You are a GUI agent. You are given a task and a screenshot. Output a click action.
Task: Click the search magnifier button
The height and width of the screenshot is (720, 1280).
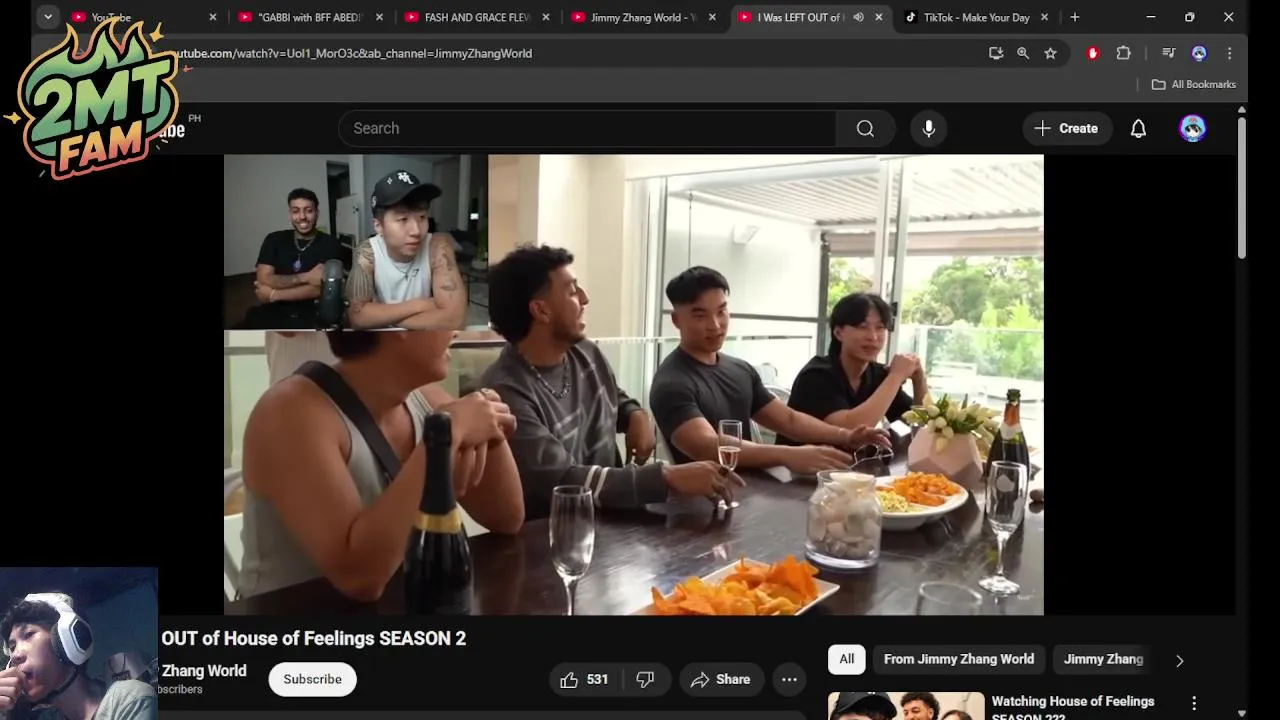coord(865,128)
